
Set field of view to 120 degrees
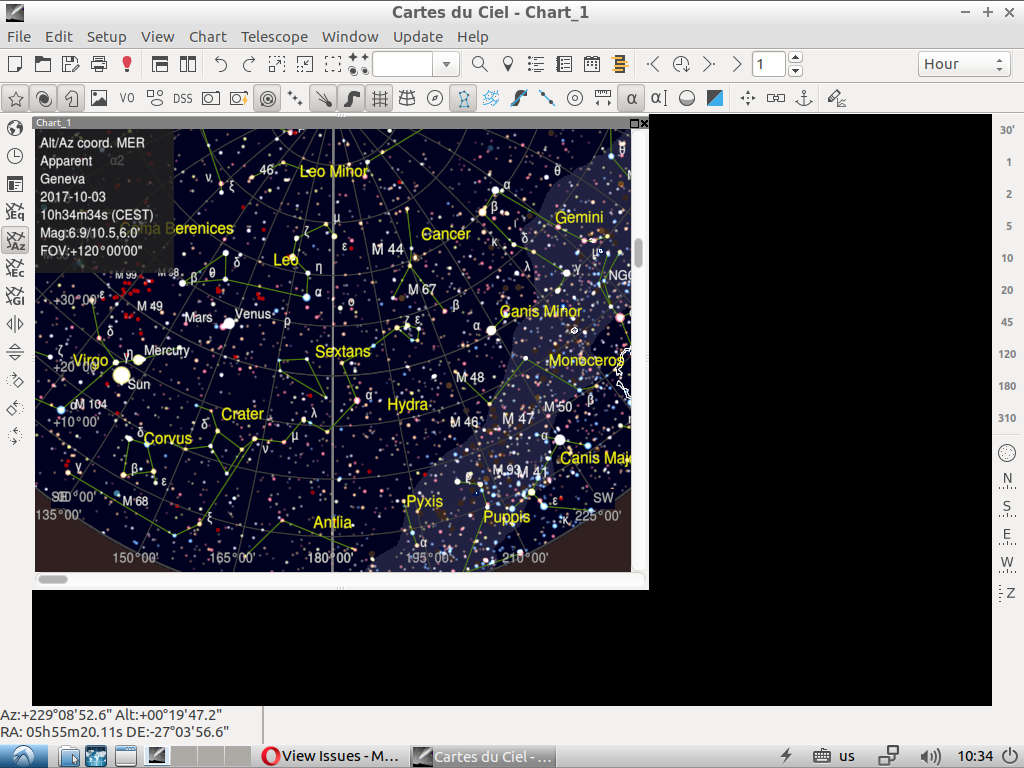tap(1007, 354)
